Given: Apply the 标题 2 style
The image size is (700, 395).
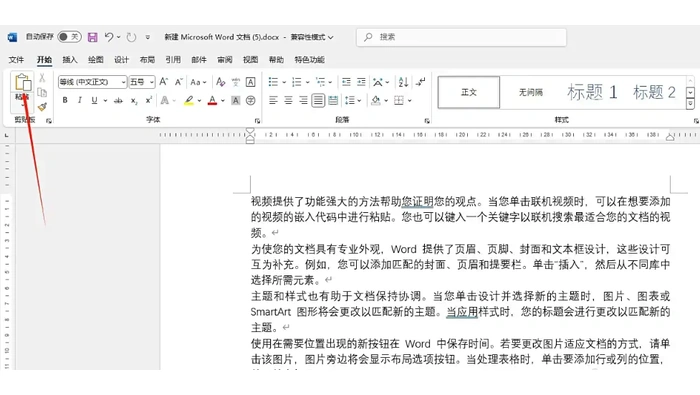Looking at the screenshot, I should (x=654, y=92).
